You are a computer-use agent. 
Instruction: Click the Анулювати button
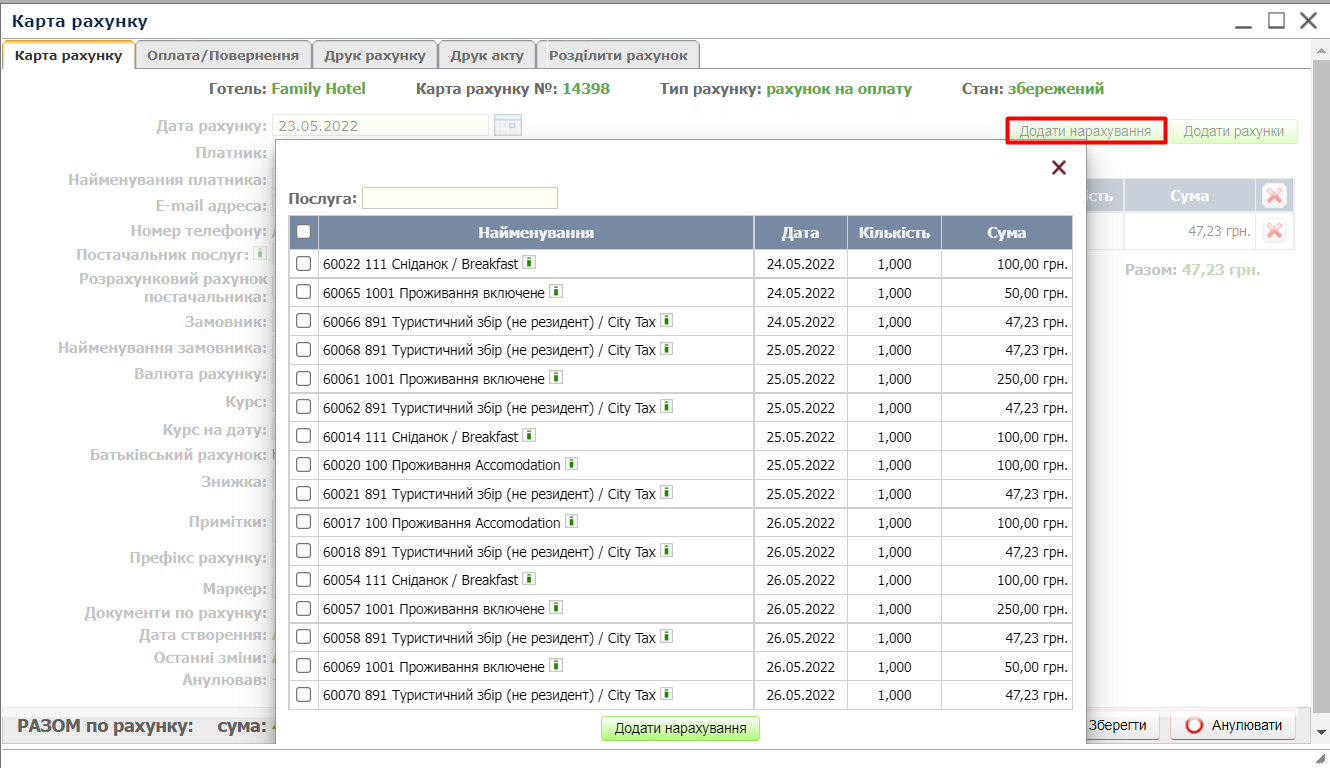1232,726
